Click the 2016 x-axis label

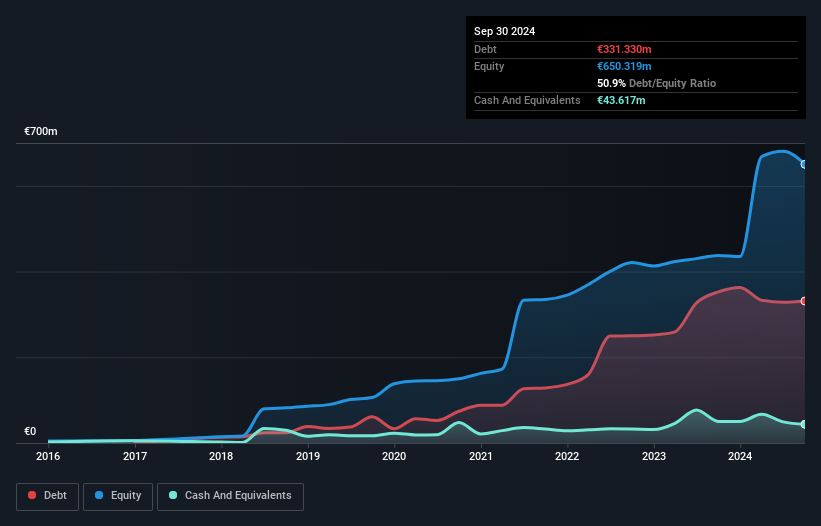point(48,456)
